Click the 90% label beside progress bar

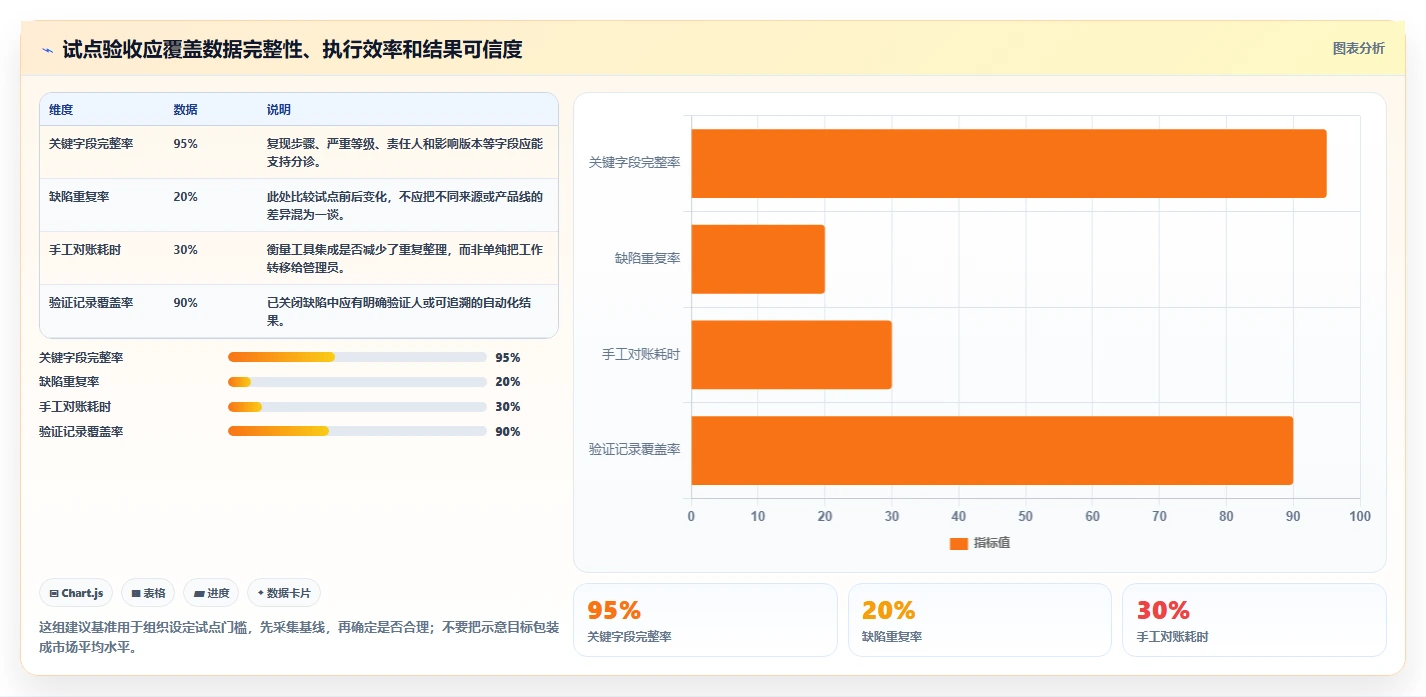click(x=508, y=432)
